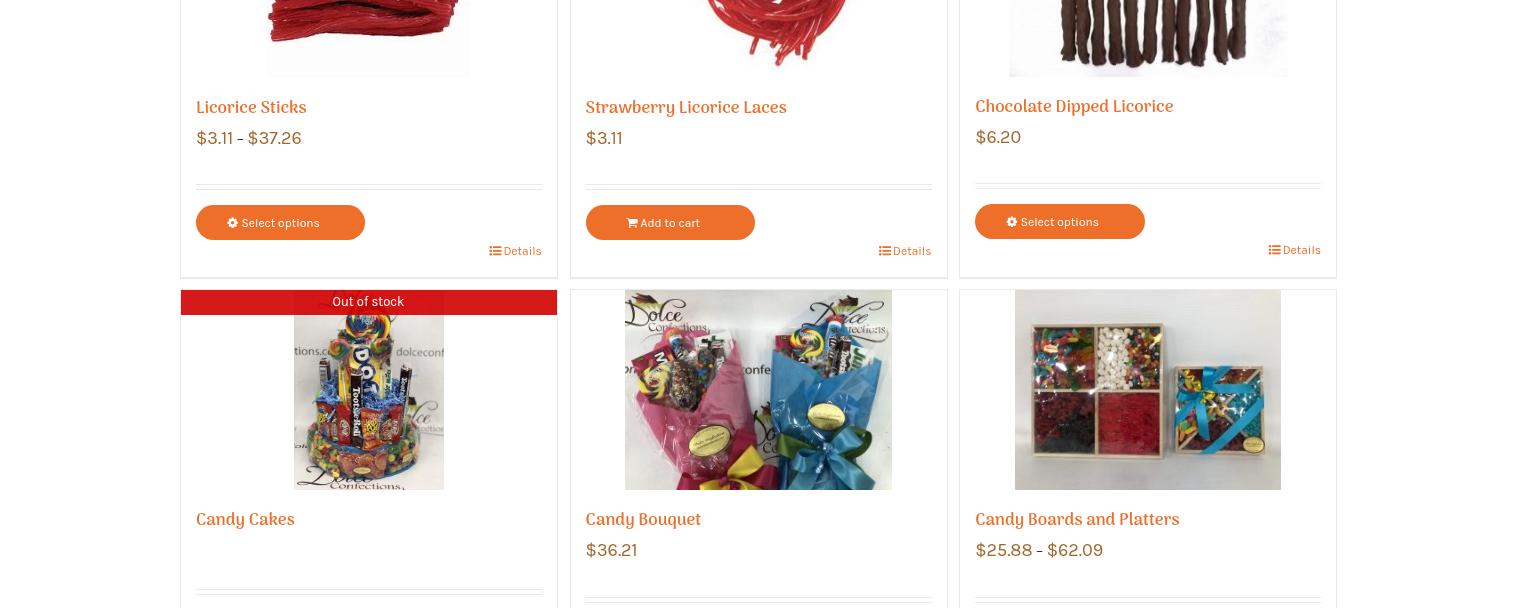Click Candy Boards and Platters image
Viewport: 1530px width, 608px height.
[x=1148, y=390]
